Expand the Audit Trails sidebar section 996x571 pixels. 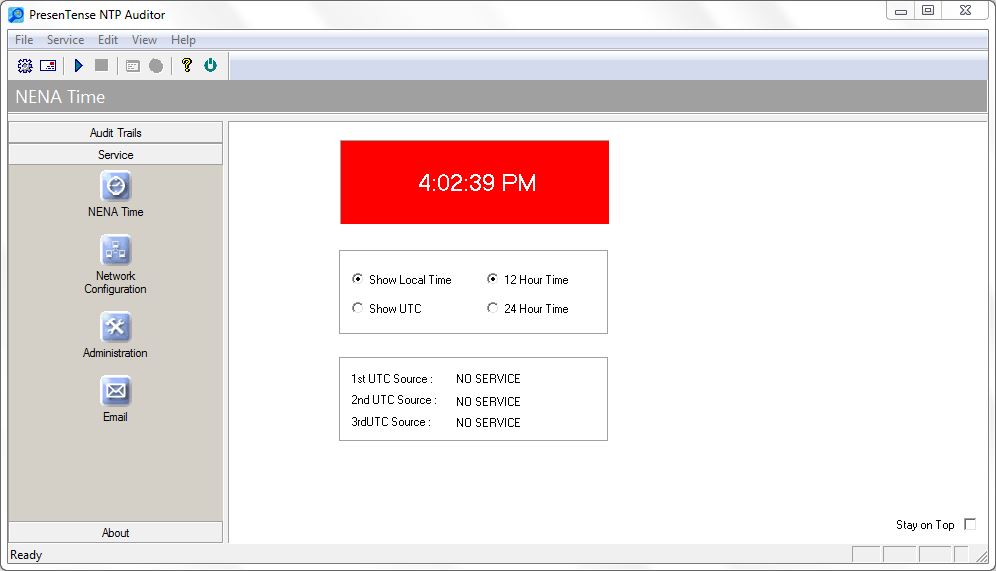click(x=116, y=133)
